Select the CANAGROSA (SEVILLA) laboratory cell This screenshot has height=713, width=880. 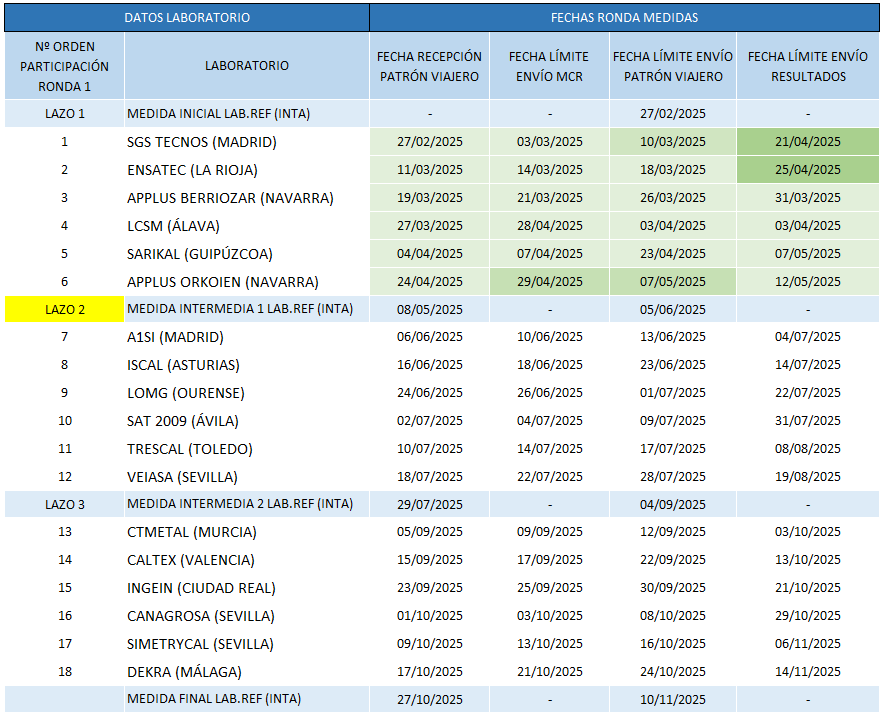(x=247, y=616)
